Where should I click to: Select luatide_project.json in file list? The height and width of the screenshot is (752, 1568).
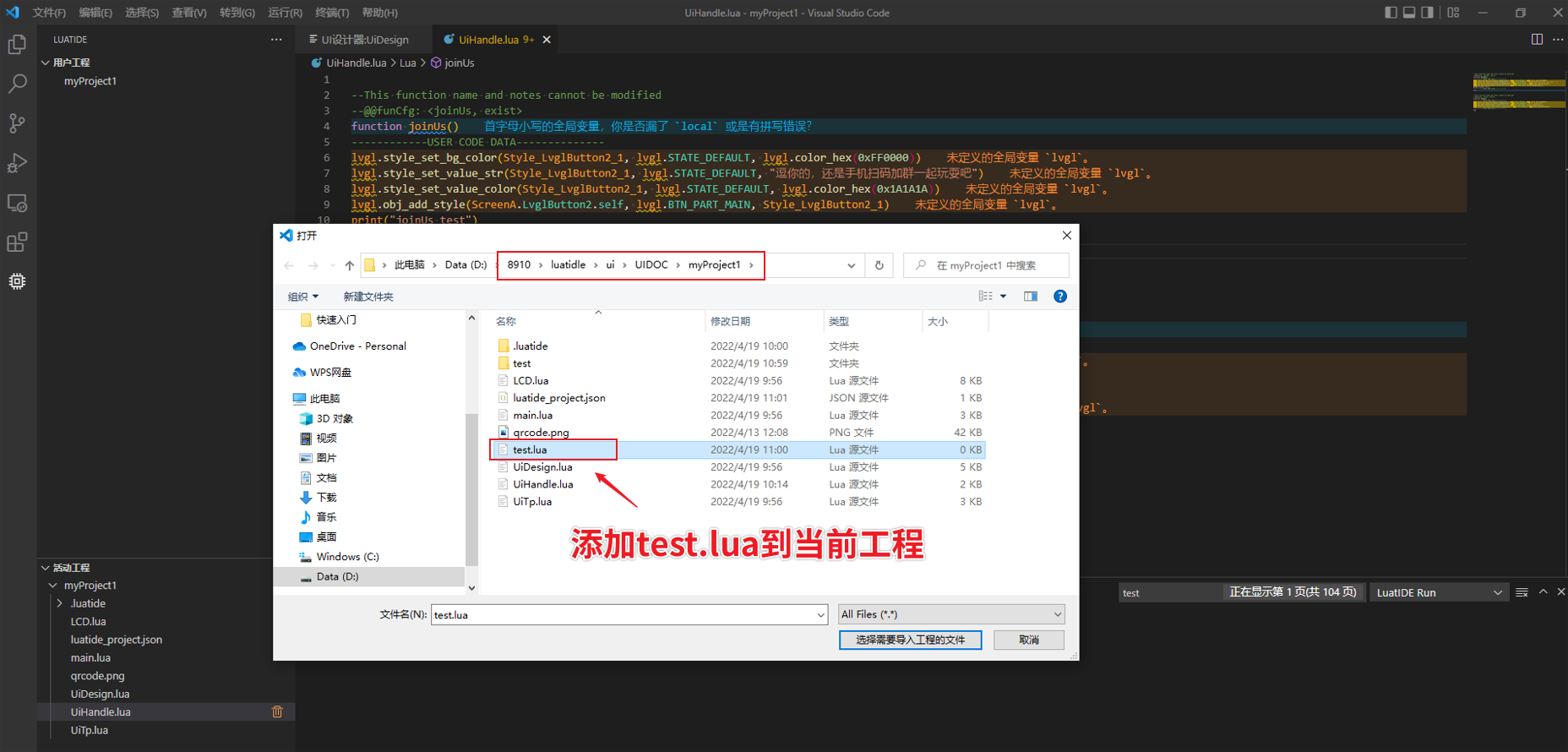click(x=559, y=398)
